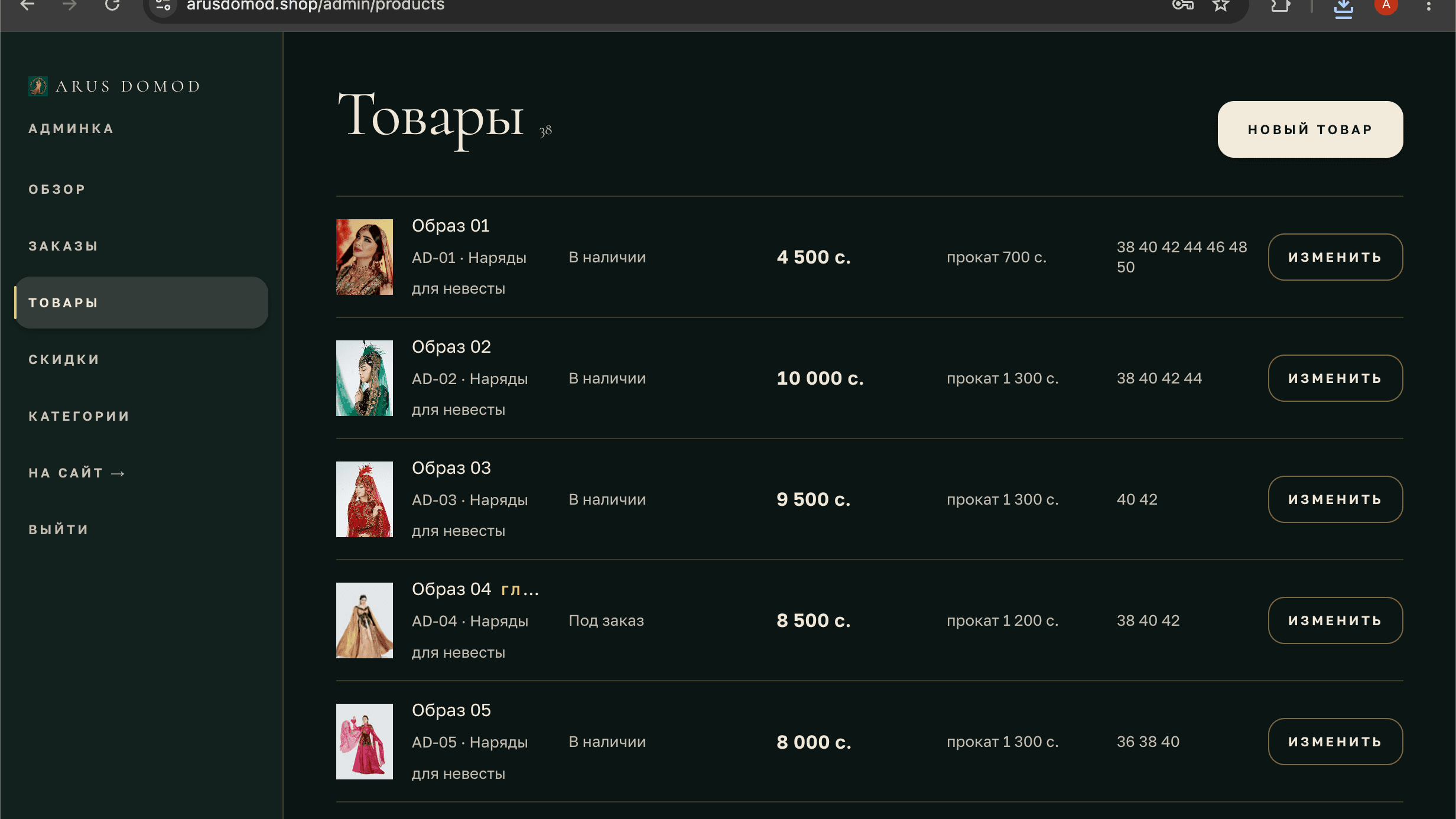This screenshot has height=819, width=1456.
Task: Click the browser forward arrow
Action: (x=70, y=5)
